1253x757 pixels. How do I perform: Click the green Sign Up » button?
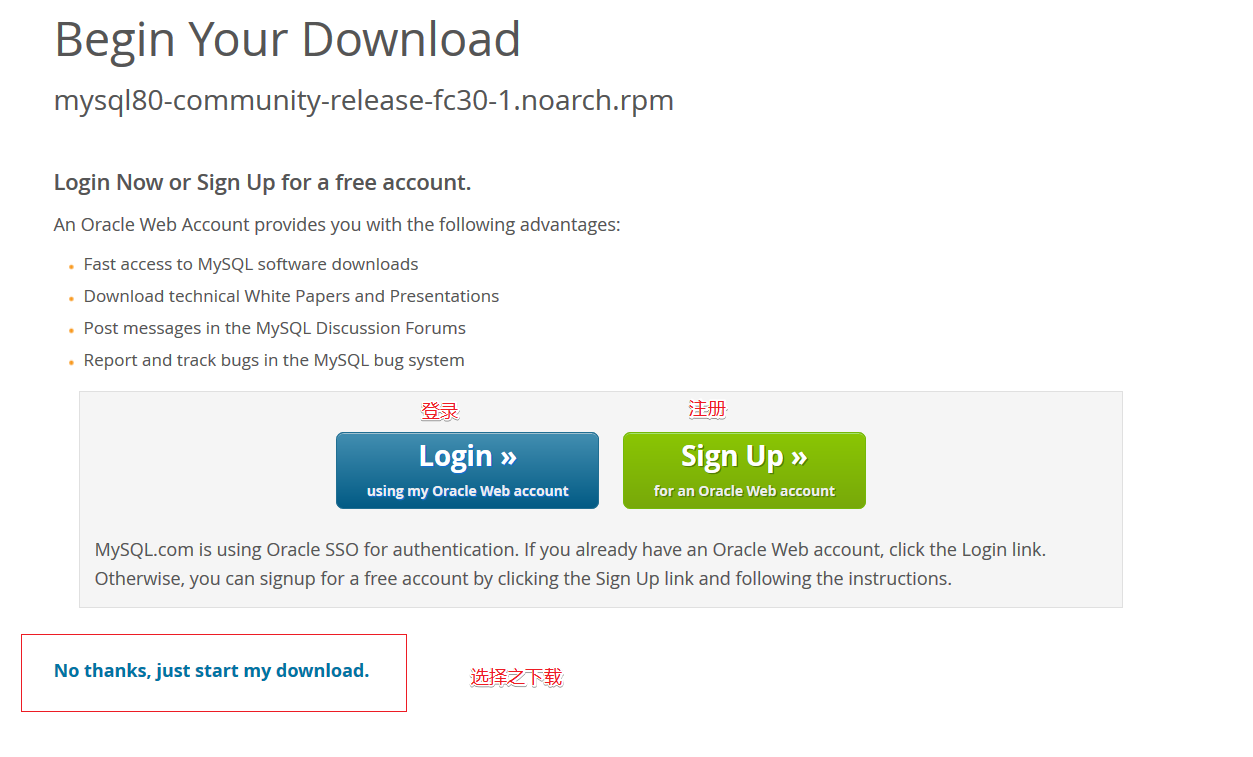744,470
